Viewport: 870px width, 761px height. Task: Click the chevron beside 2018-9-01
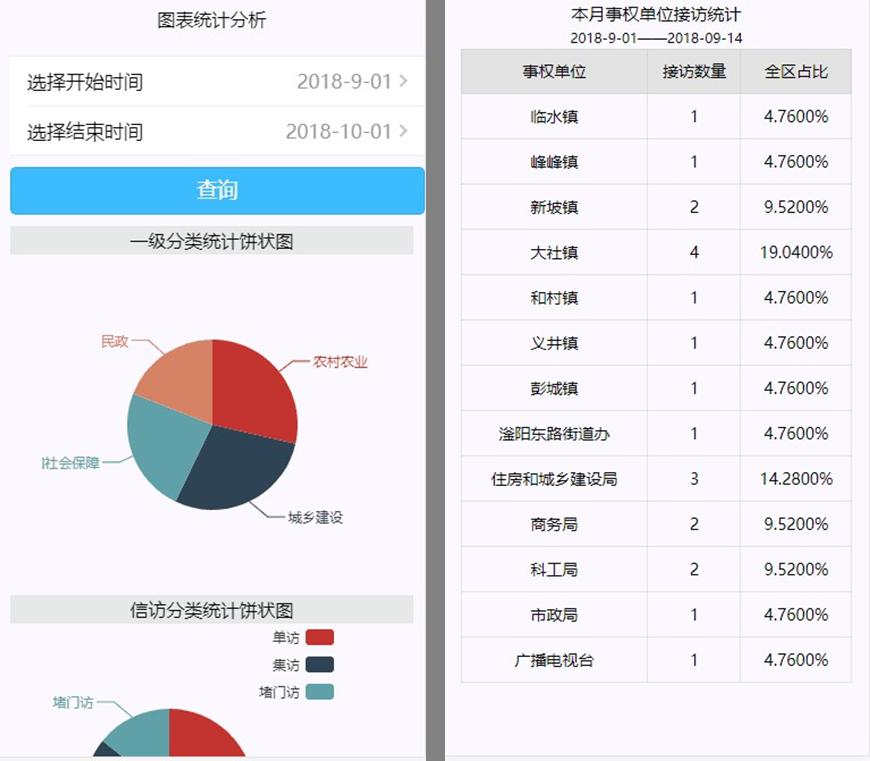click(x=403, y=82)
